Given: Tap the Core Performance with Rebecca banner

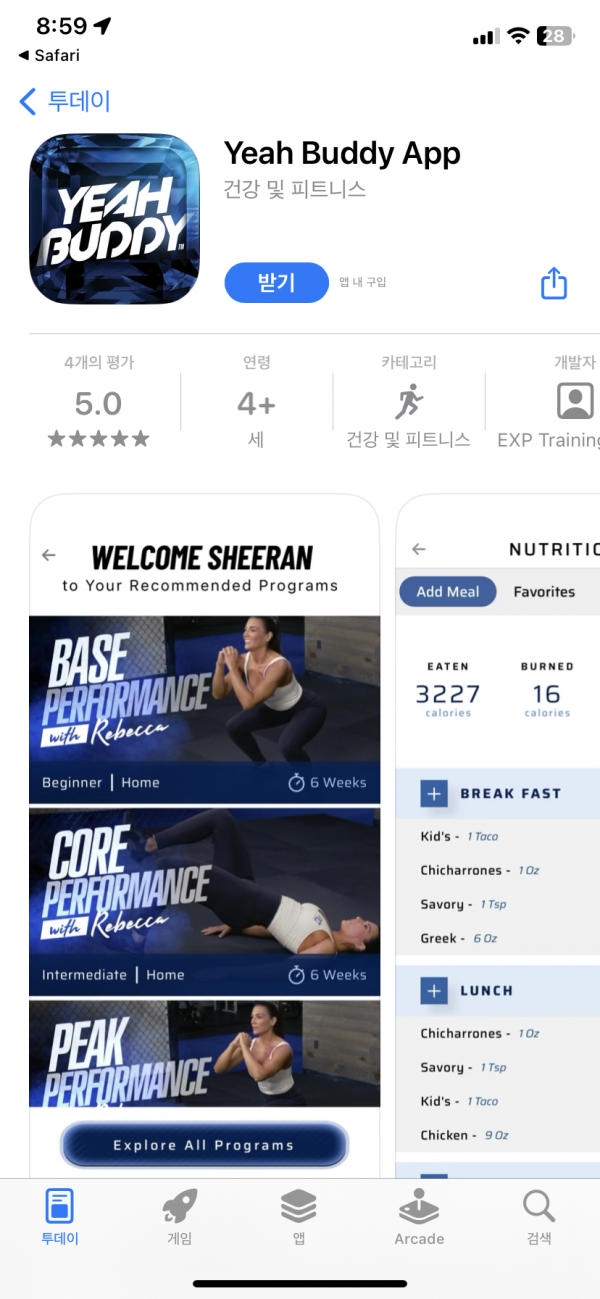Looking at the screenshot, I should (205, 902).
